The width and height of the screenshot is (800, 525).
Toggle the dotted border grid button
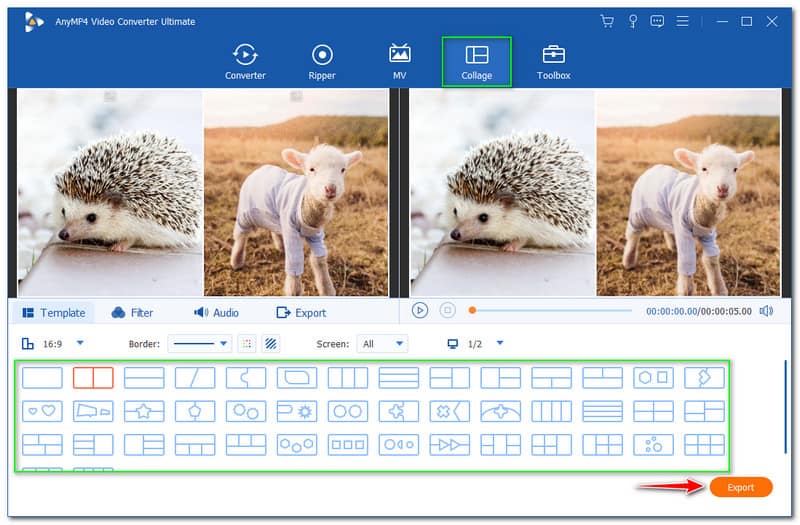coord(247,343)
